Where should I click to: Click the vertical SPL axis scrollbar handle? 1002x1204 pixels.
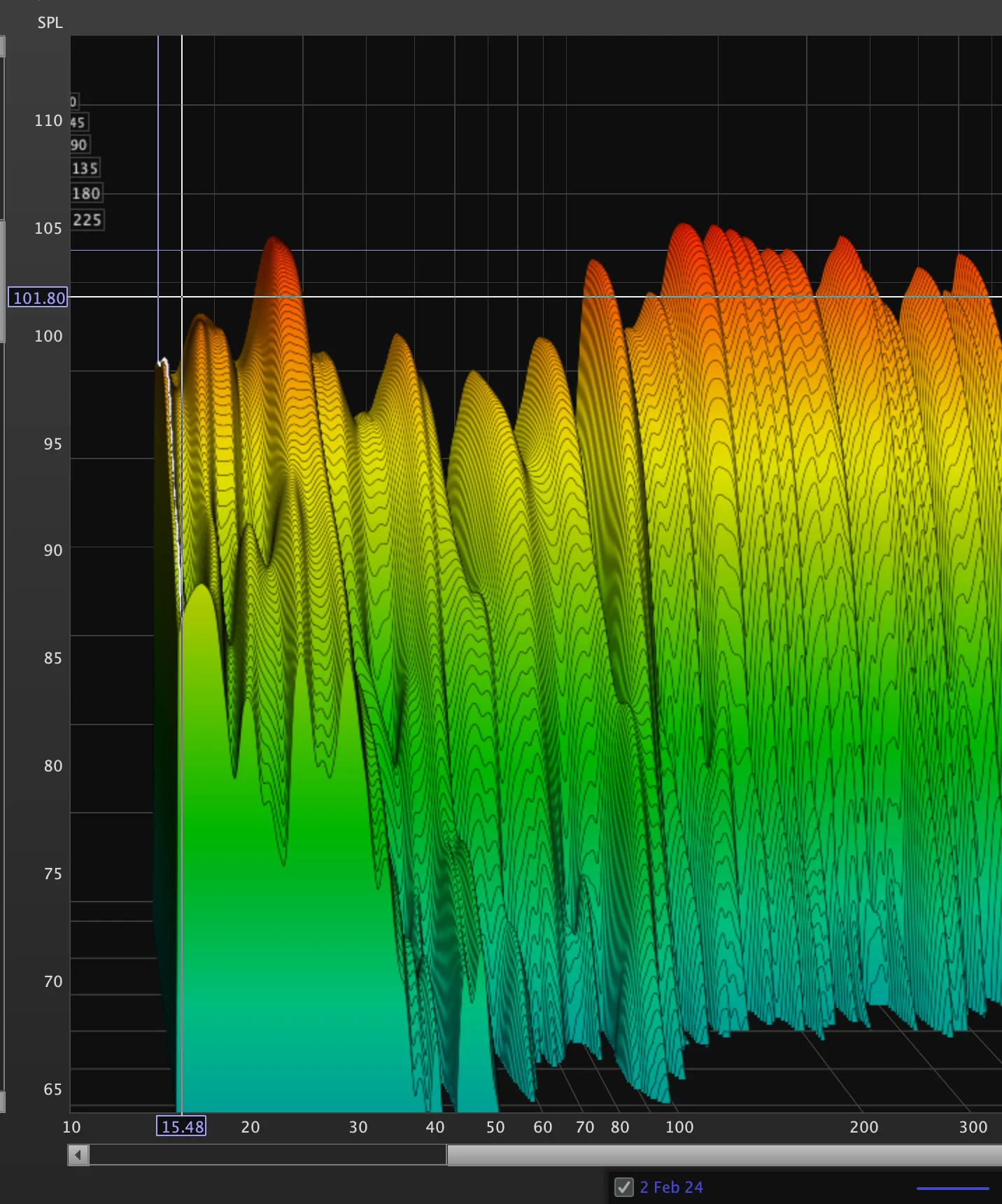[x=3, y=280]
